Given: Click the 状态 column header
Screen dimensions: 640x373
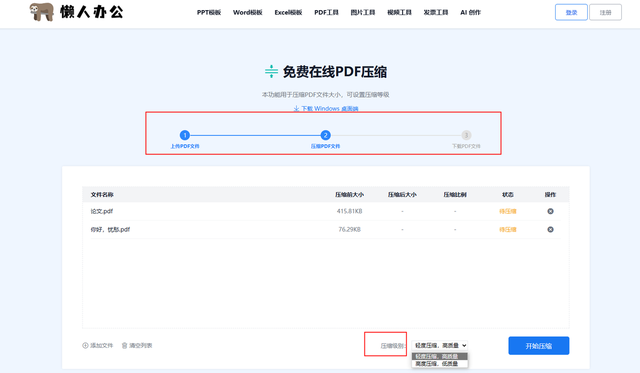Looking at the screenshot, I should pyautogui.click(x=507, y=194).
